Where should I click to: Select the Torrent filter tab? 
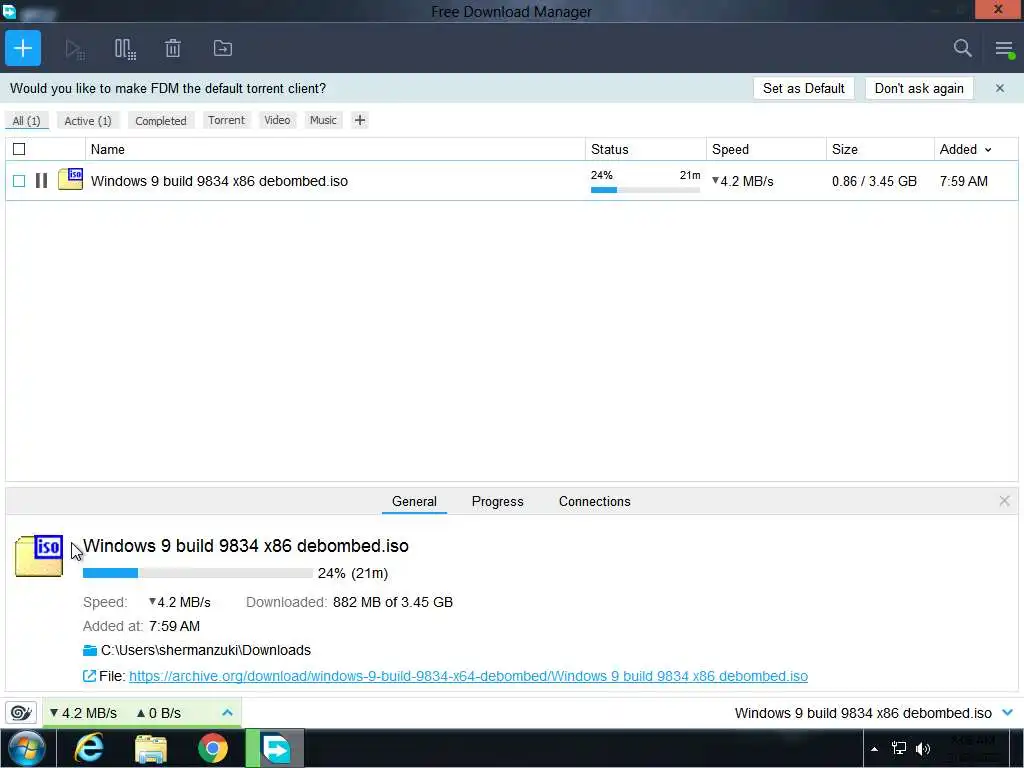(x=226, y=120)
